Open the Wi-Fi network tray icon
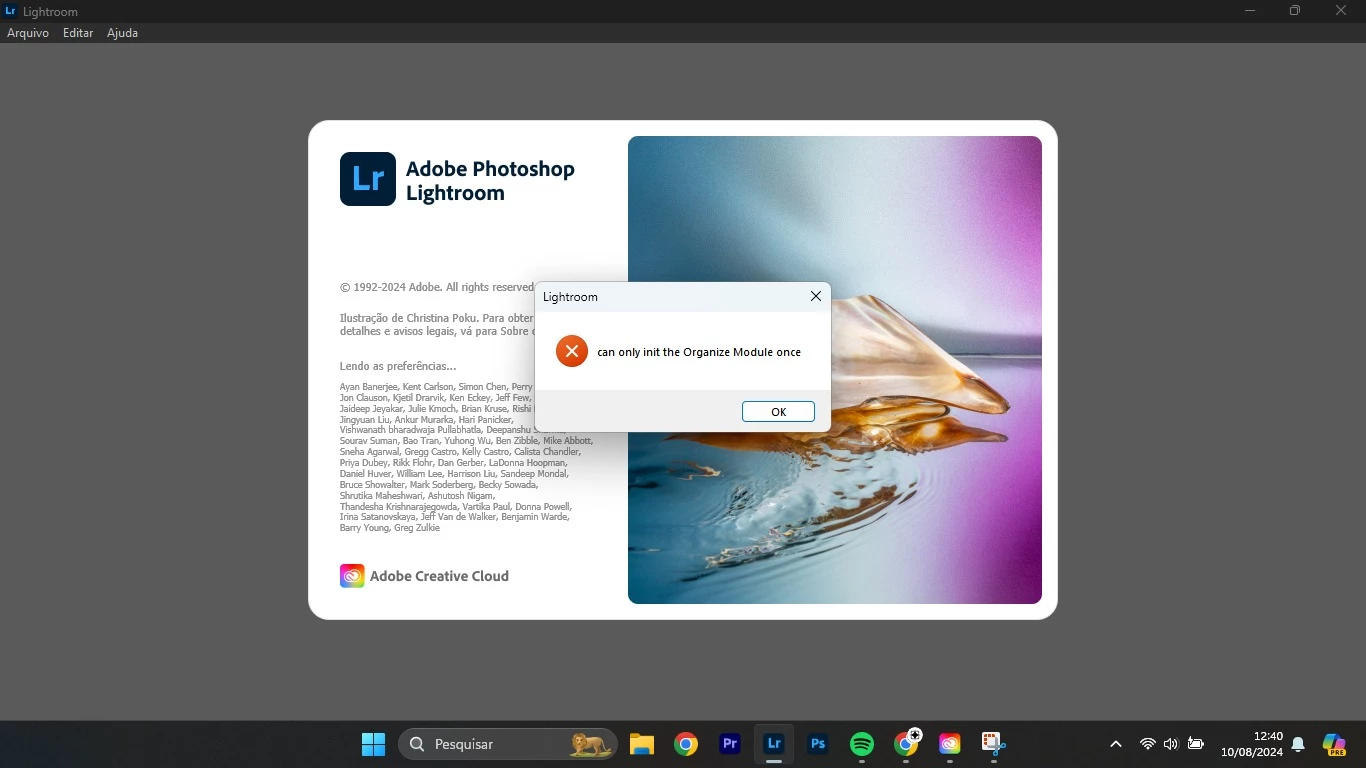 pyautogui.click(x=1148, y=744)
